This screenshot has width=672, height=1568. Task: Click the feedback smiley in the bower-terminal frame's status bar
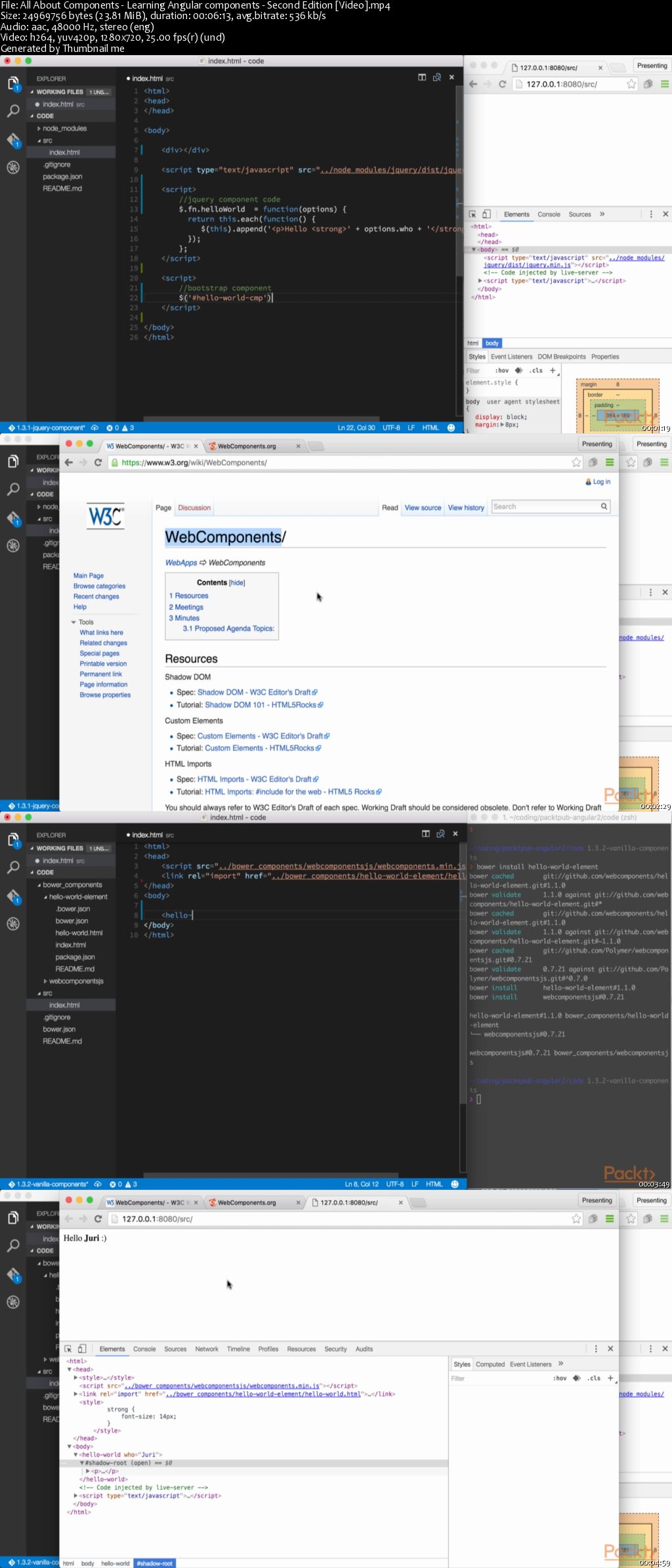coord(455,1184)
